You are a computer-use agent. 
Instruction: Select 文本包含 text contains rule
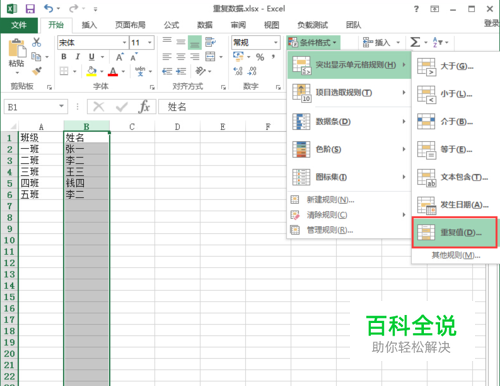click(x=455, y=177)
